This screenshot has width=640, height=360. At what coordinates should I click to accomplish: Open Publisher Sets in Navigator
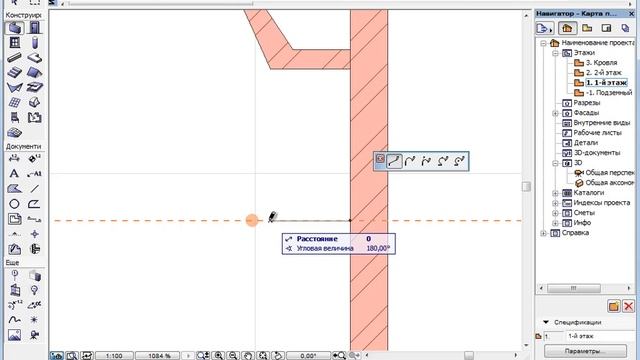point(625,28)
